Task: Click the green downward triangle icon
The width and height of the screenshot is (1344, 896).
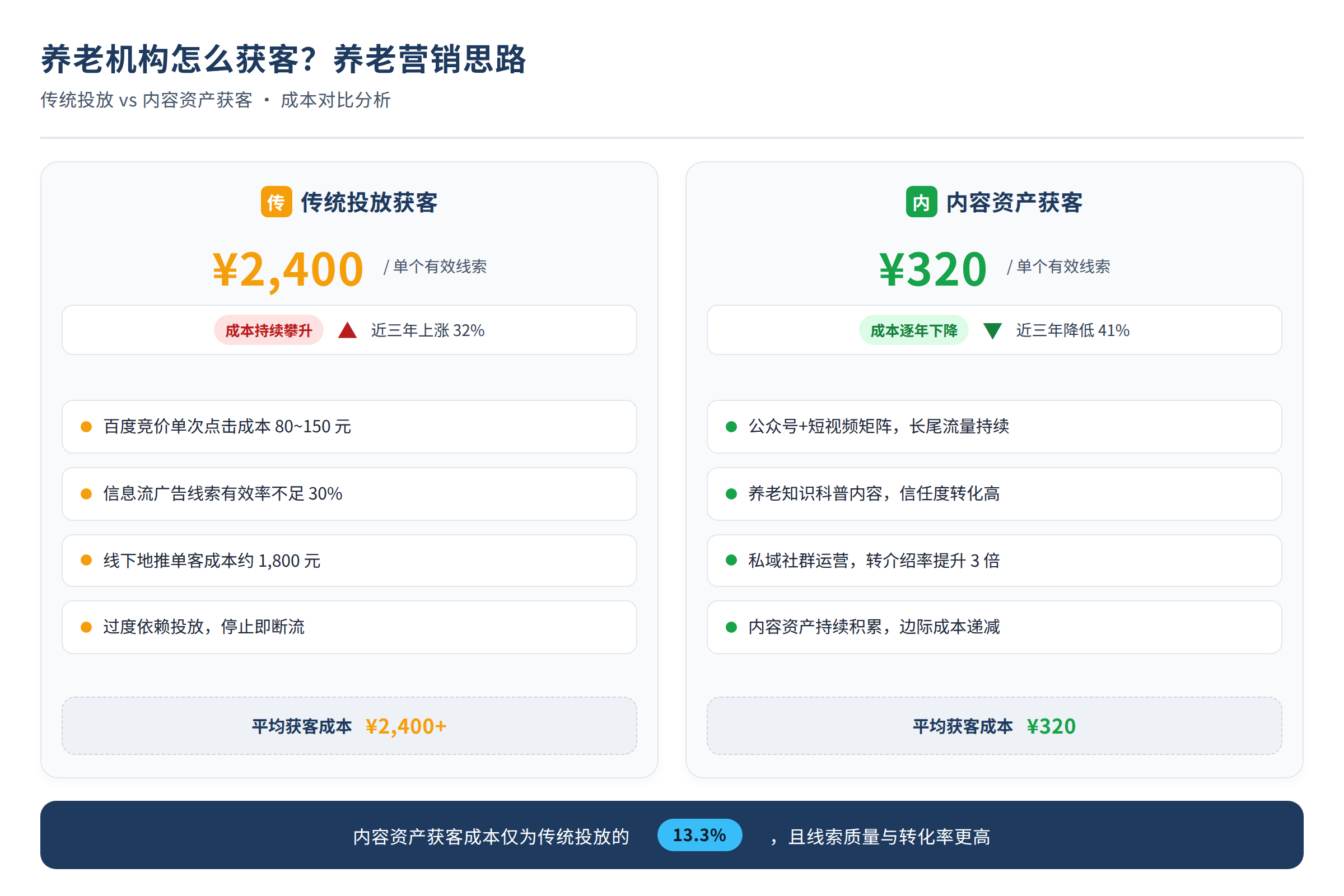Action: point(992,331)
